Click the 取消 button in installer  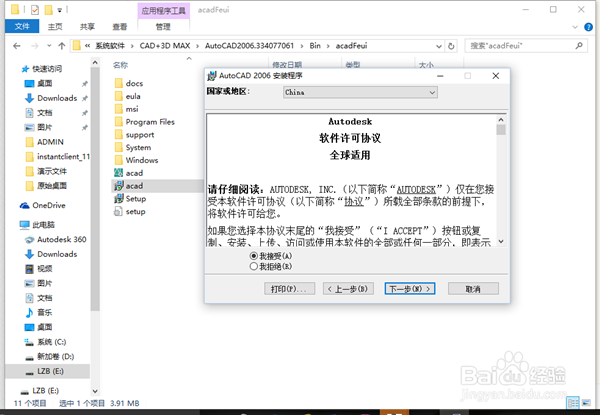(473, 289)
